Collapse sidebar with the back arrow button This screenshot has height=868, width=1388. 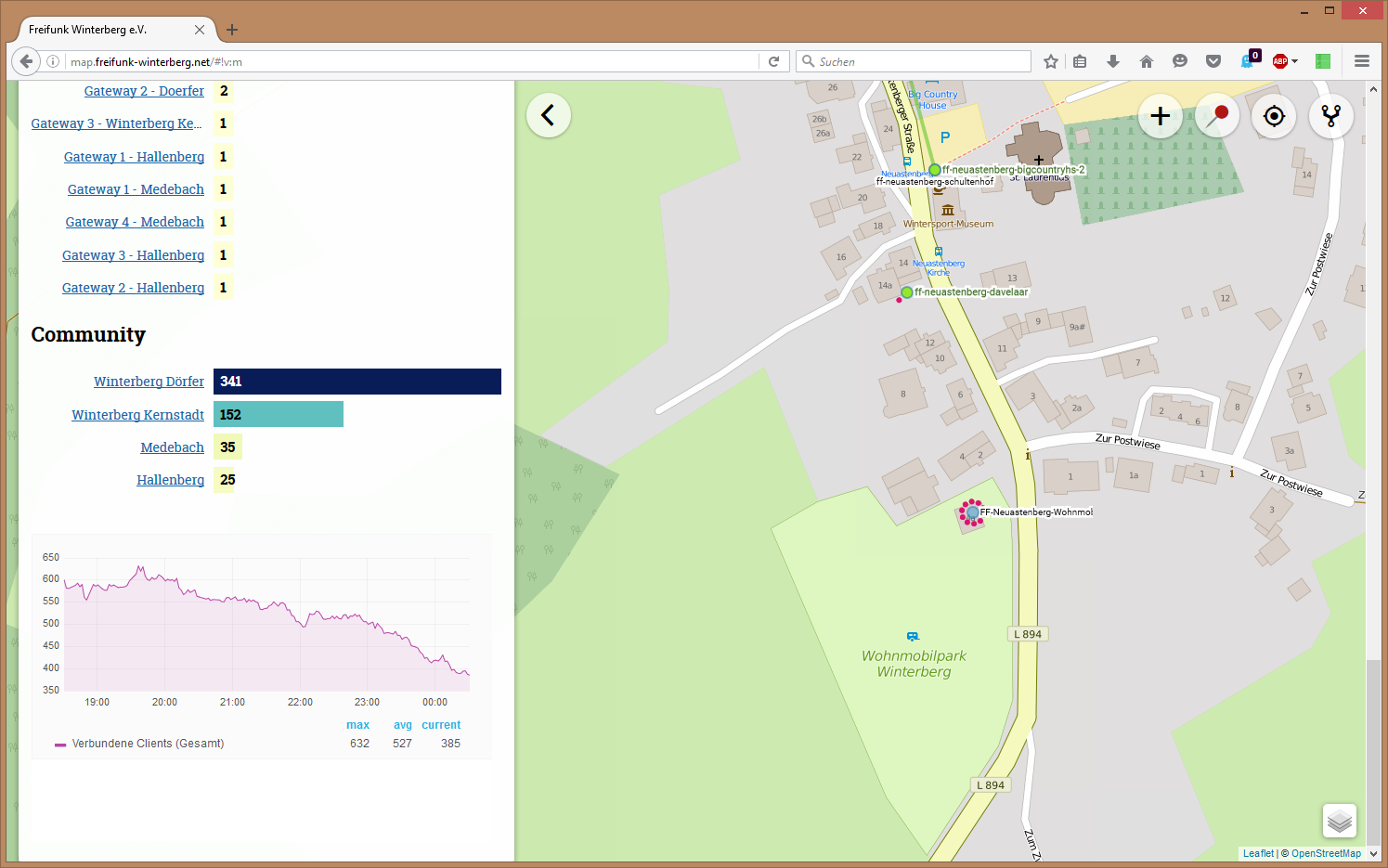pyautogui.click(x=548, y=115)
